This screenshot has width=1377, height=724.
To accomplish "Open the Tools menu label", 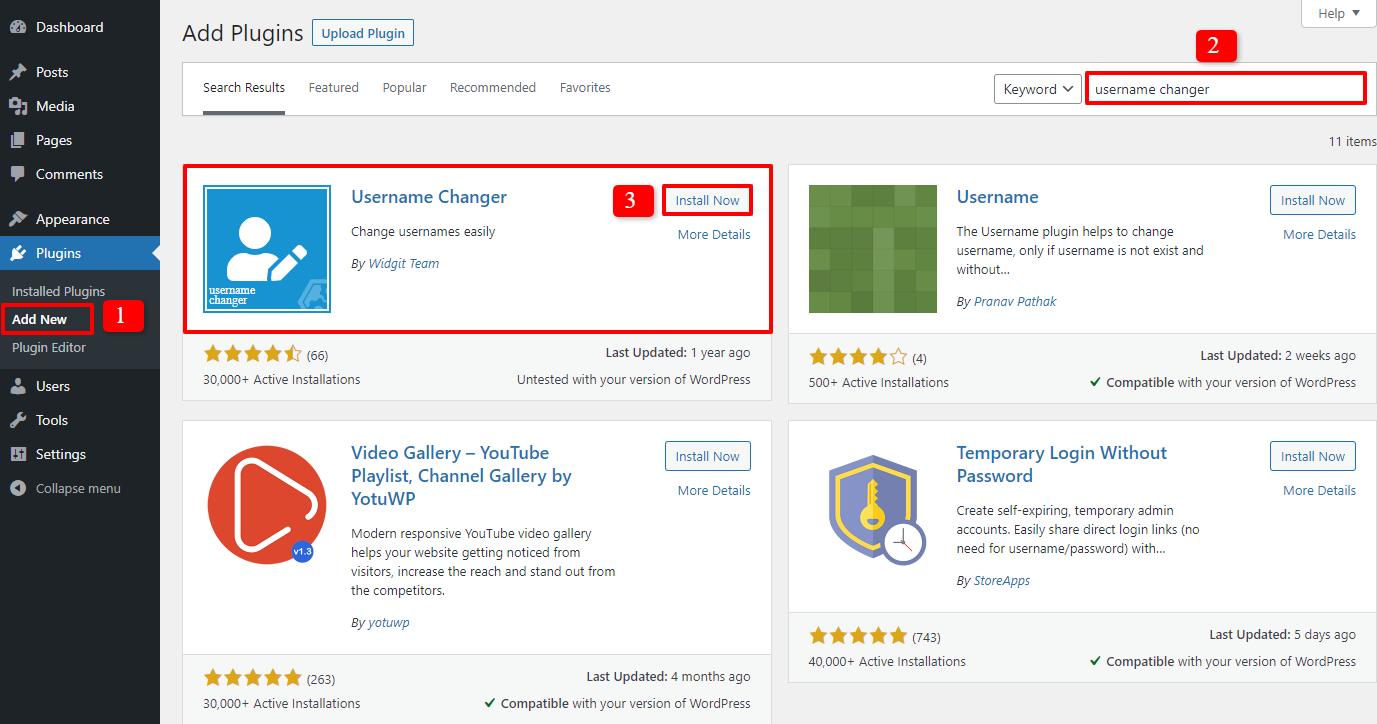I will tap(52, 420).
